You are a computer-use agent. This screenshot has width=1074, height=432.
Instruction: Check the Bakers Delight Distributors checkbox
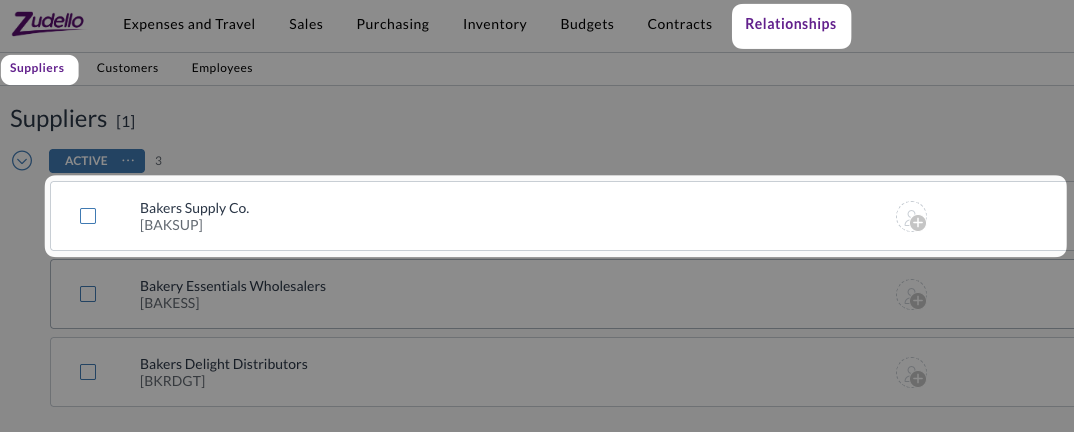point(88,372)
